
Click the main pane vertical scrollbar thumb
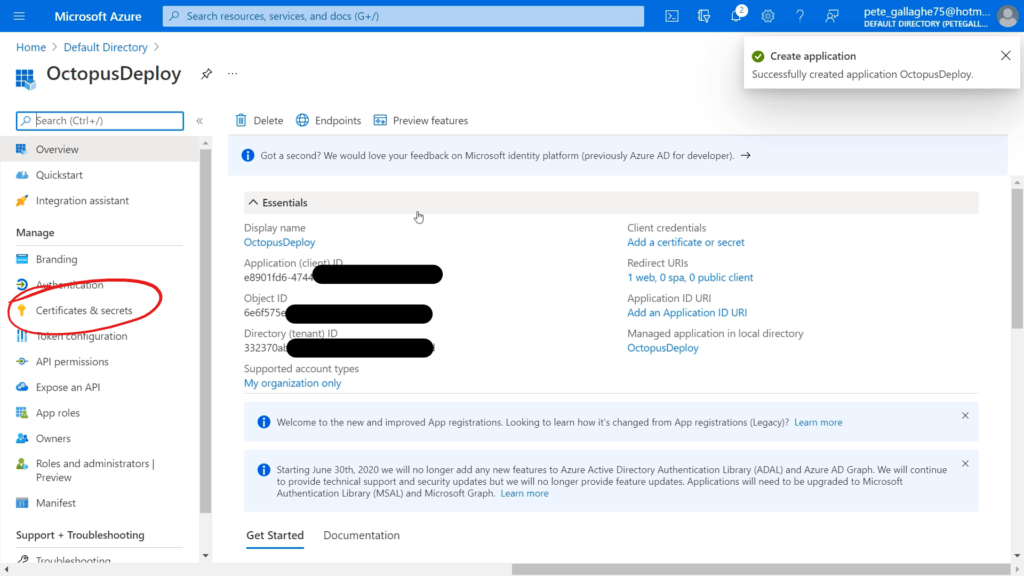(x=1017, y=259)
